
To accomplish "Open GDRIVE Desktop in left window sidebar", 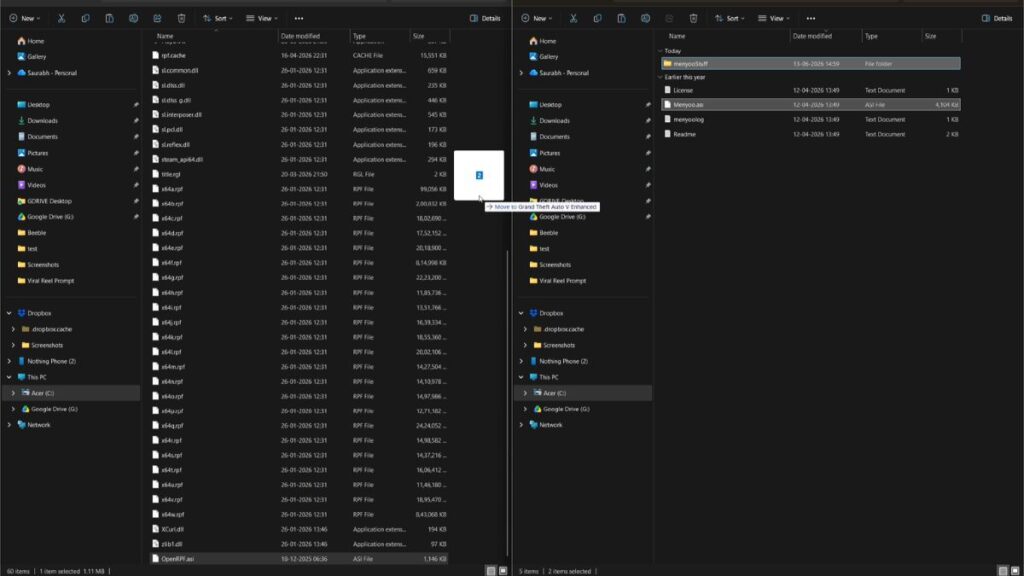I will (x=44, y=201).
